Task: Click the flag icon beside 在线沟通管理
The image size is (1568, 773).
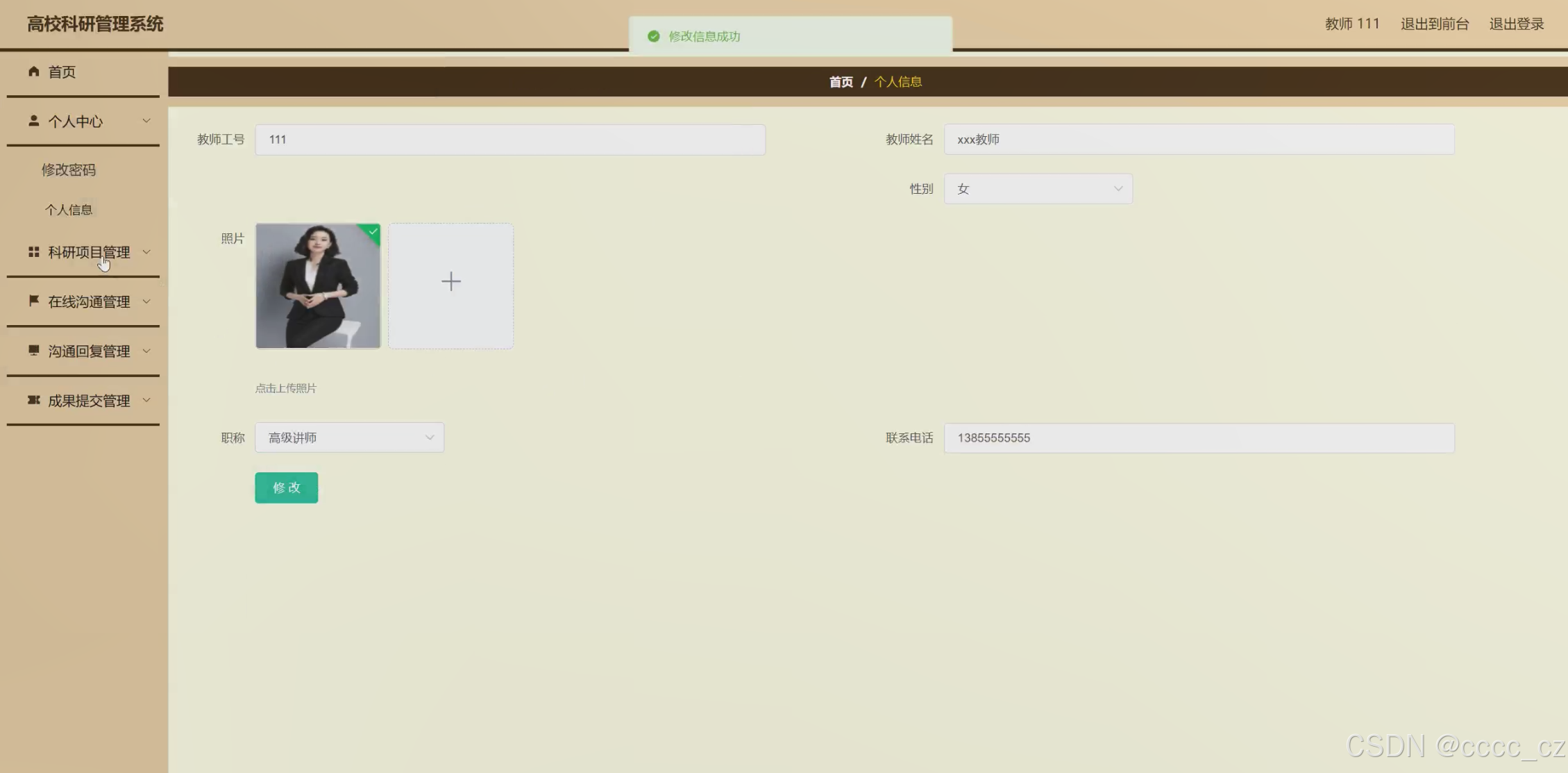Action: coord(33,301)
